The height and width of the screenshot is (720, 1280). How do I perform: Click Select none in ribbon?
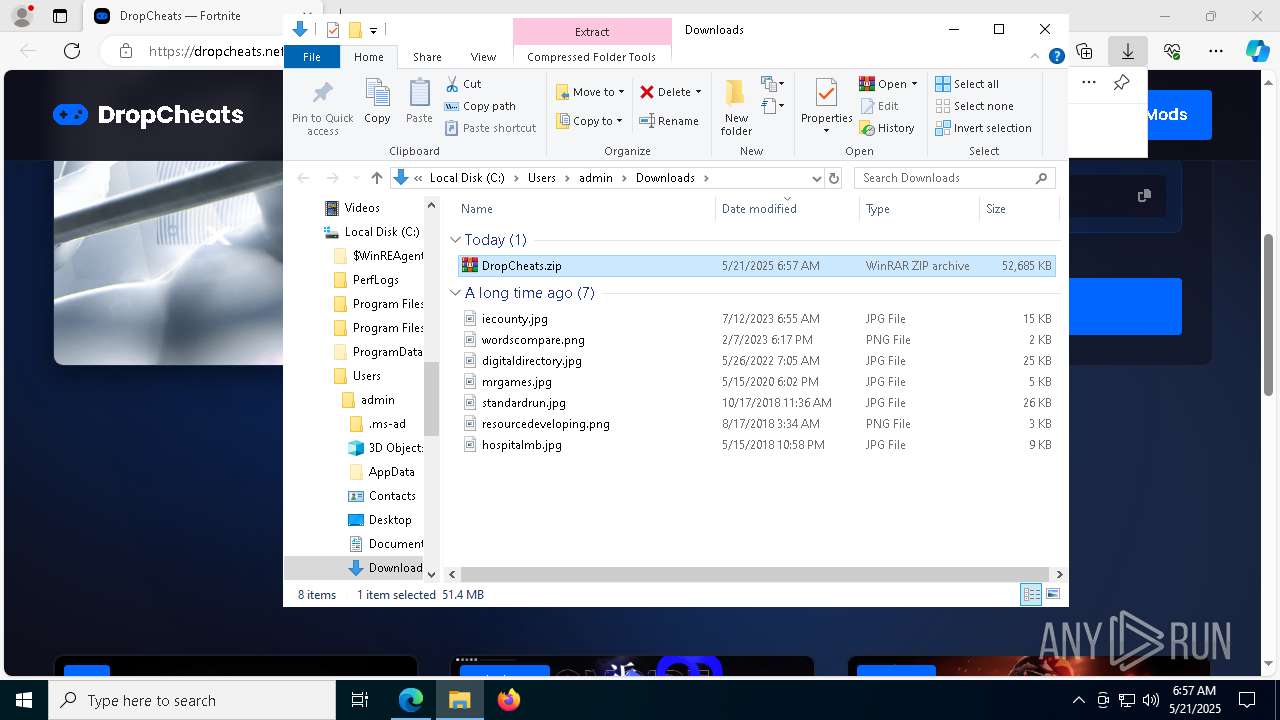pyautogui.click(x=974, y=106)
